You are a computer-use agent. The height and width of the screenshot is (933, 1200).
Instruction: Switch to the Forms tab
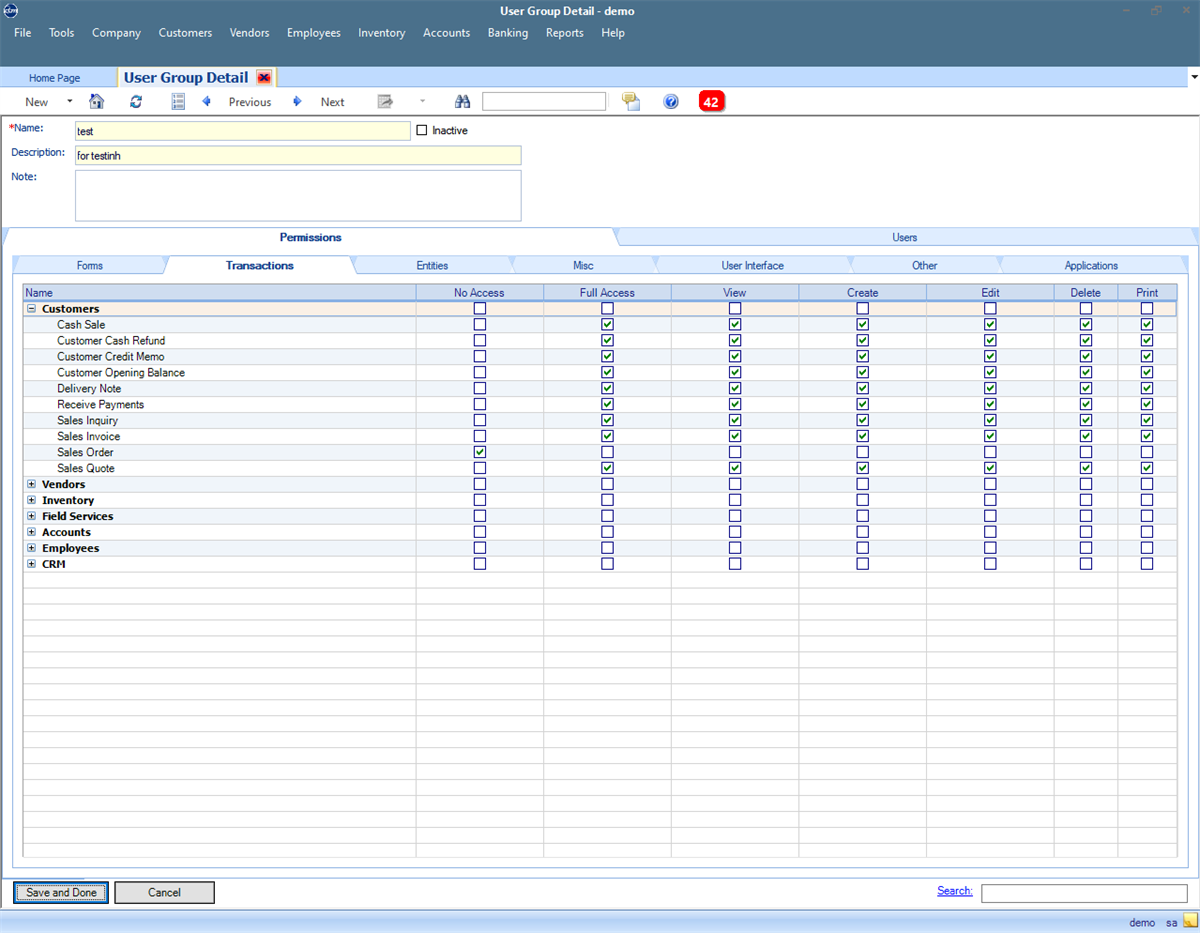[89, 266]
